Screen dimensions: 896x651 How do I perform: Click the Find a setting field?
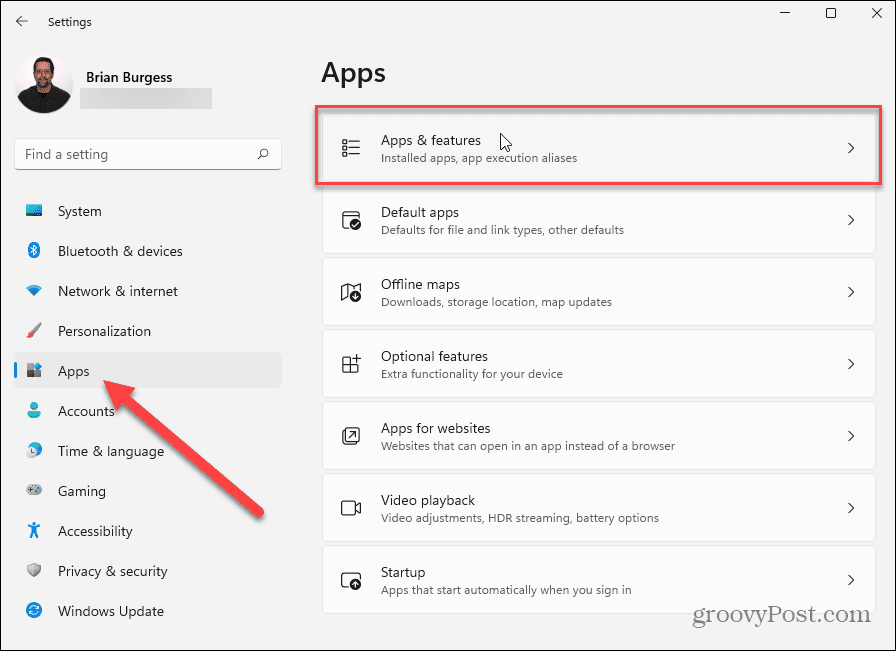(x=148, y=154)
